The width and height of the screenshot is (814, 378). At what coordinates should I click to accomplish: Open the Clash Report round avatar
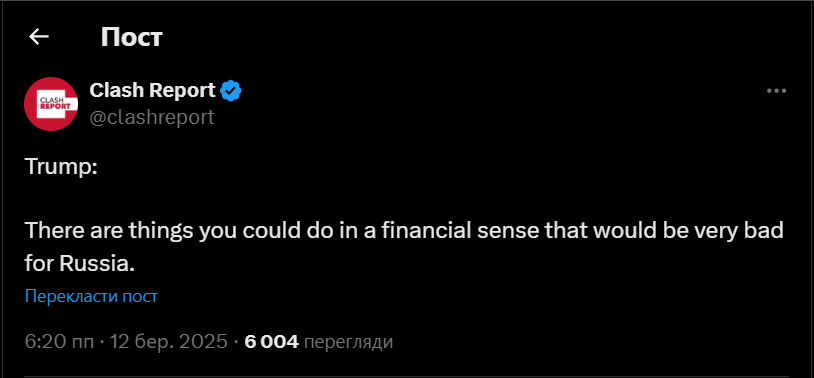pyautogui.click(x=51, y=104)
